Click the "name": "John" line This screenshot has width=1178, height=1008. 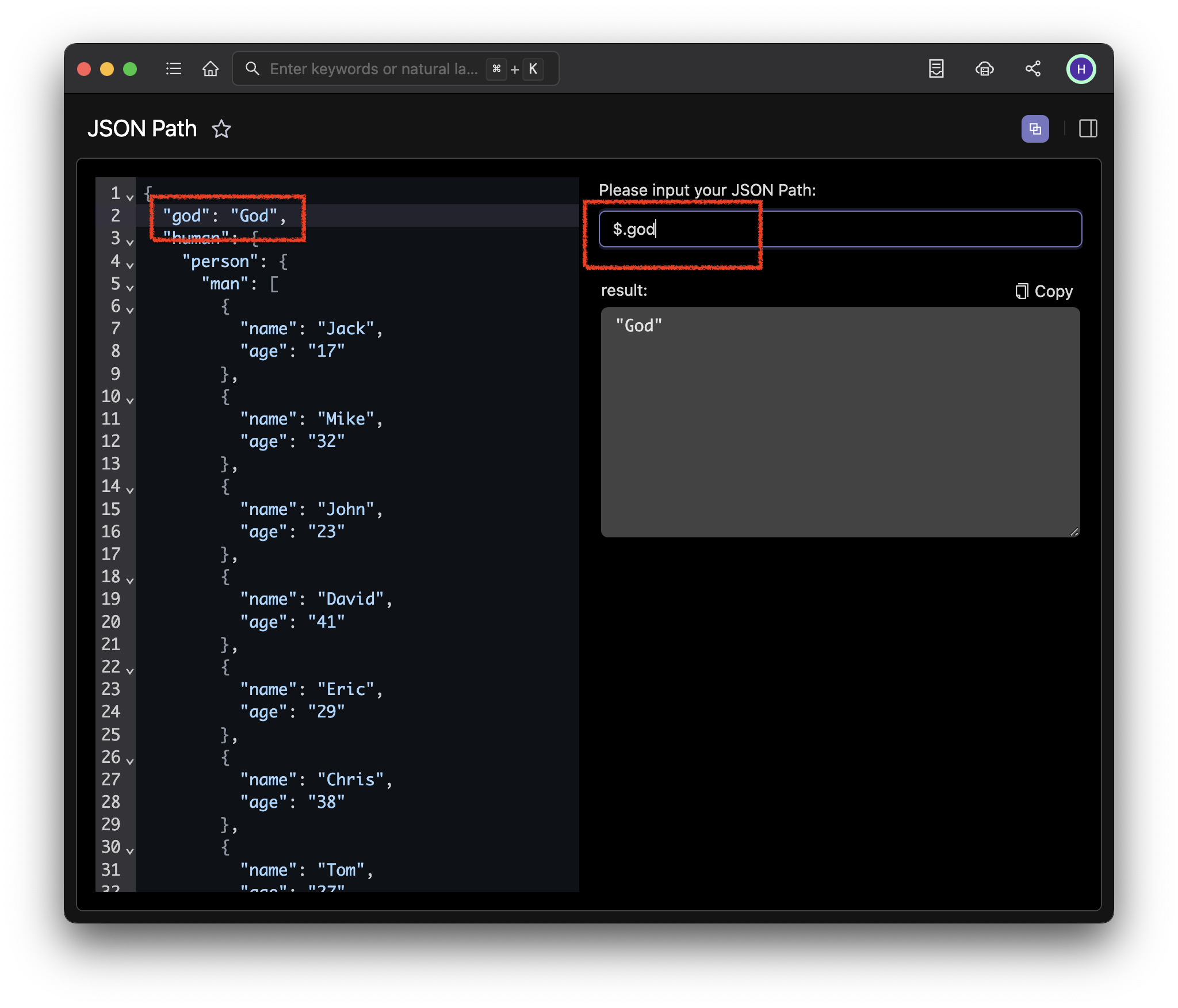[x=311, y=509]
